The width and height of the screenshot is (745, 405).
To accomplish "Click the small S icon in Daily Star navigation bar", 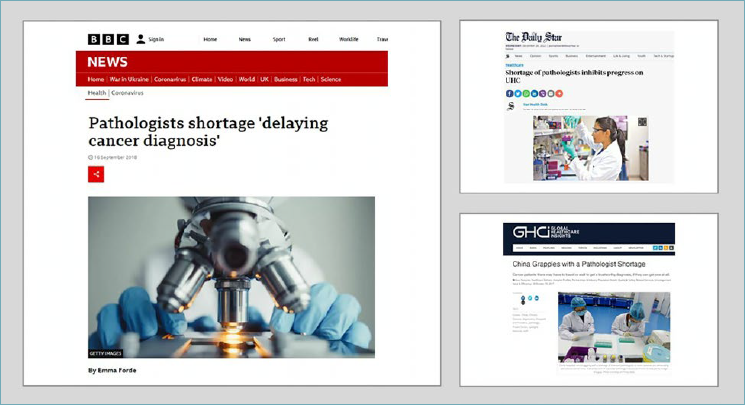I will (x=507, y=56).
